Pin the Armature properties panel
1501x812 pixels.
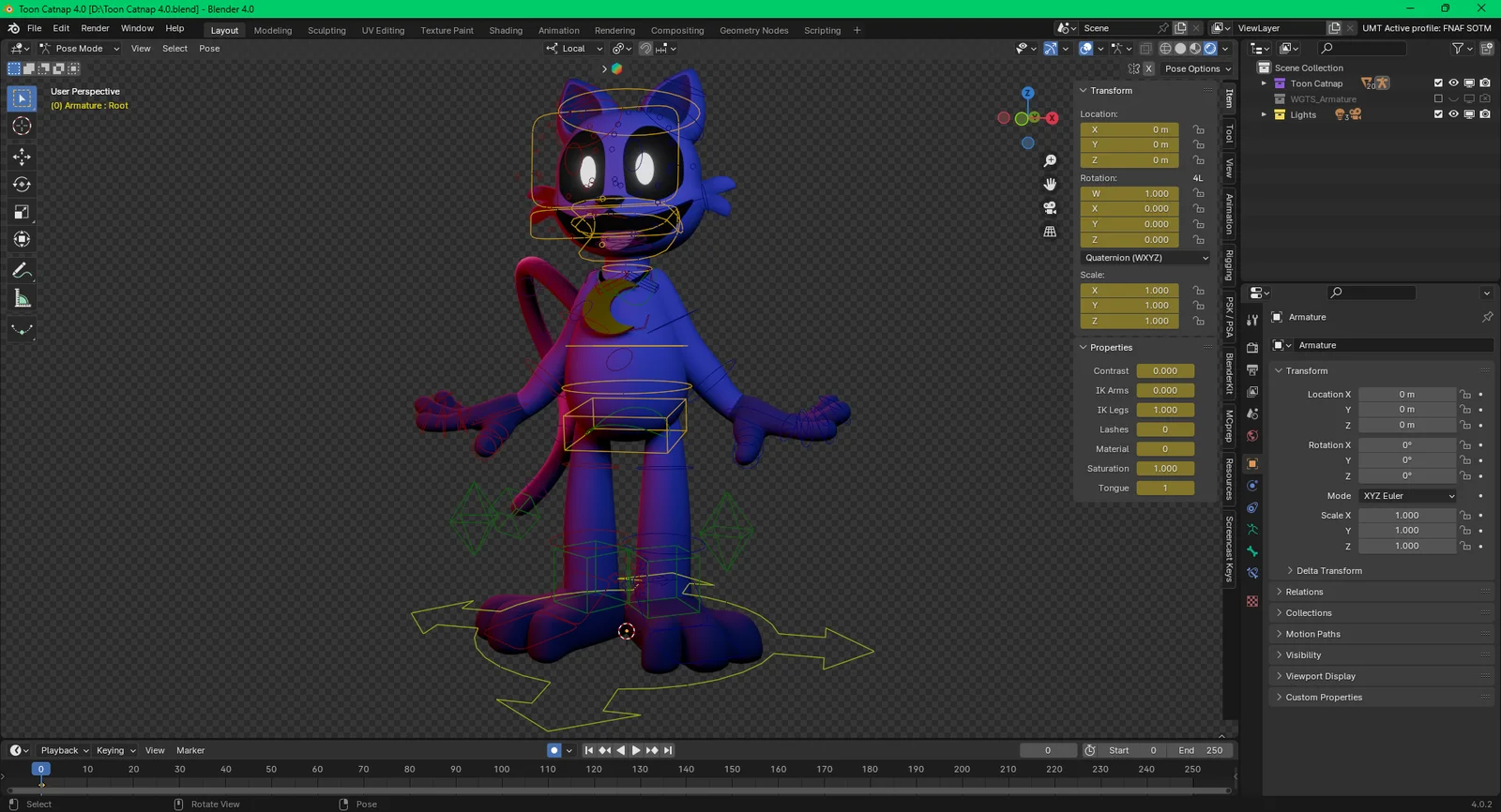click(x=1487, y=317)
